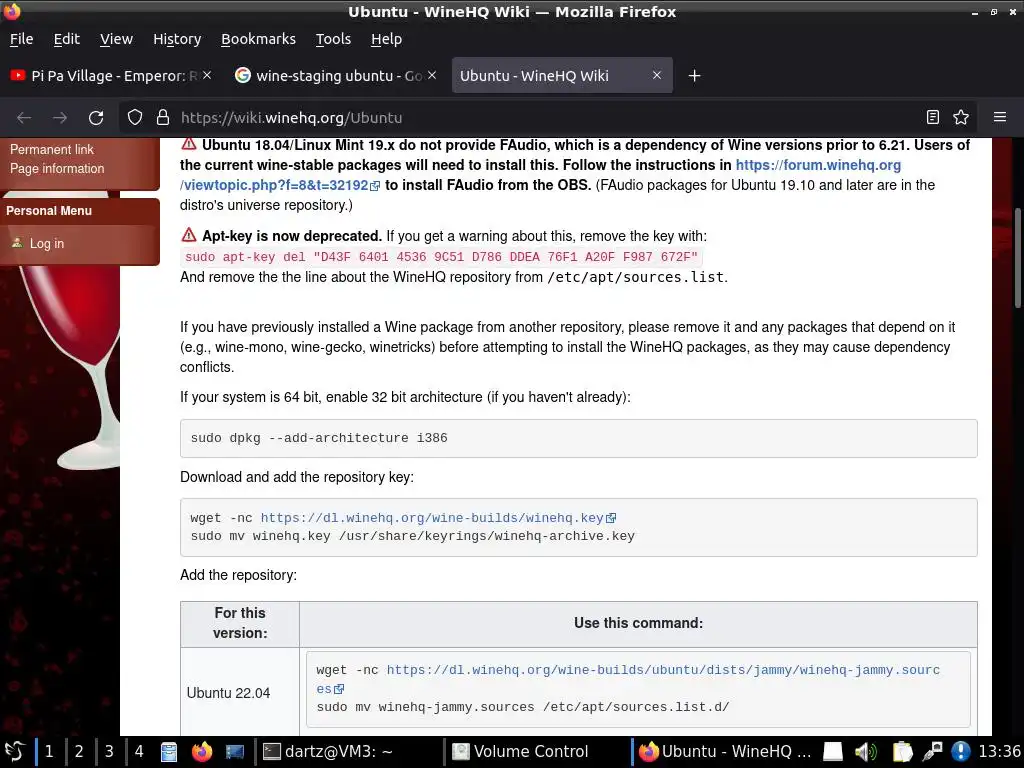Screen dimensions: 1024x768
Task: Open the volume speaker tray icon
Action: coord(866,752)
